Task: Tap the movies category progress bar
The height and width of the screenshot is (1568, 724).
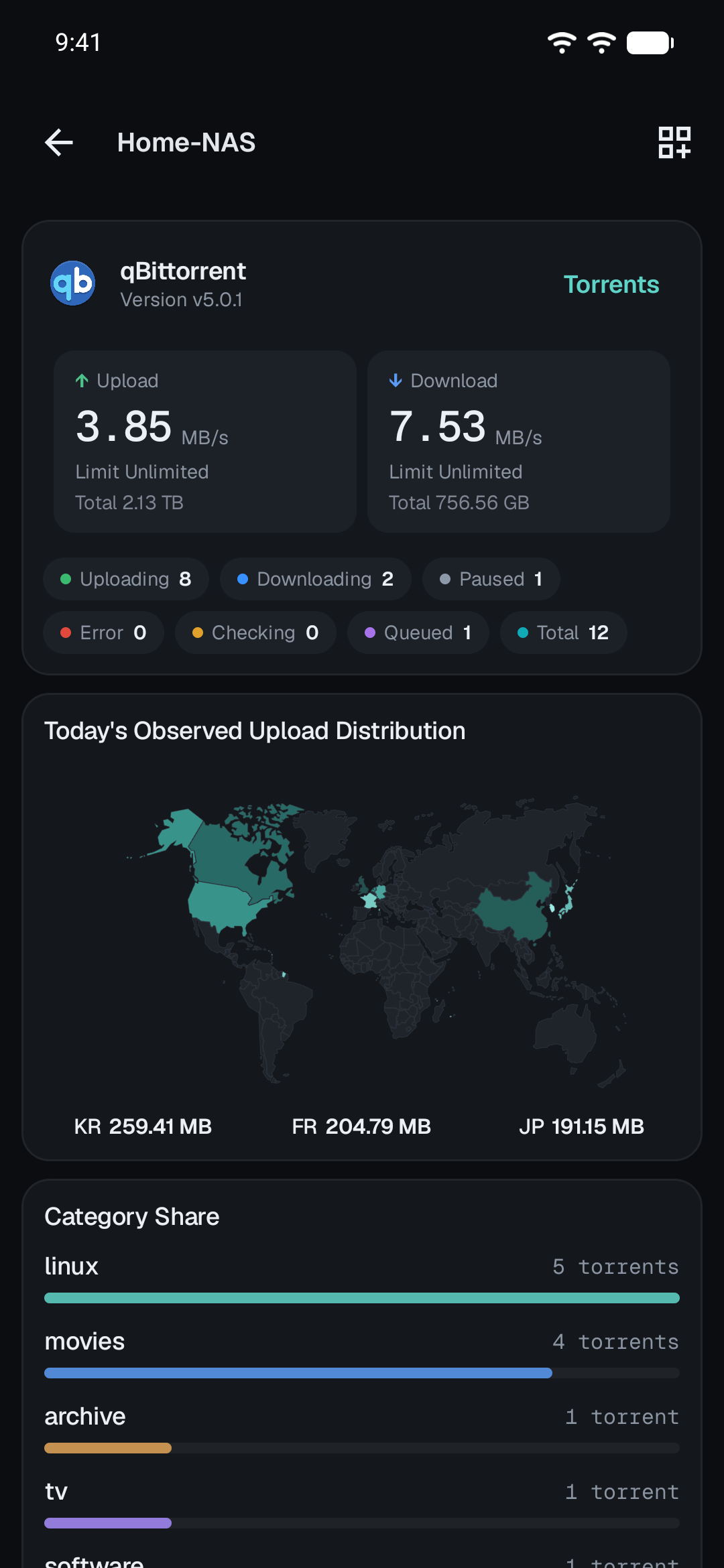Action: coord(362,1373)
